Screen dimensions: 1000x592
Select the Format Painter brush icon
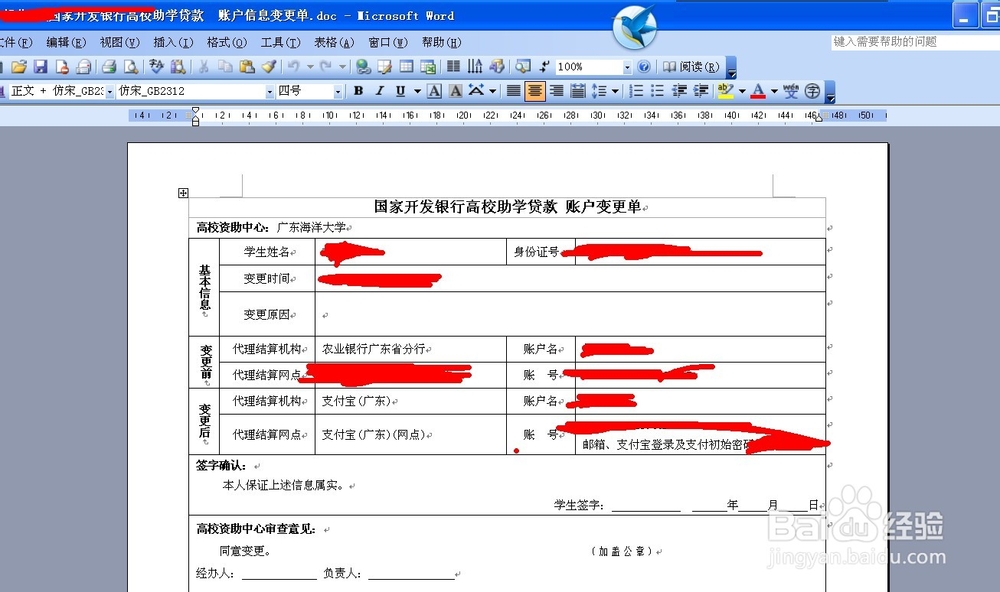268,66
